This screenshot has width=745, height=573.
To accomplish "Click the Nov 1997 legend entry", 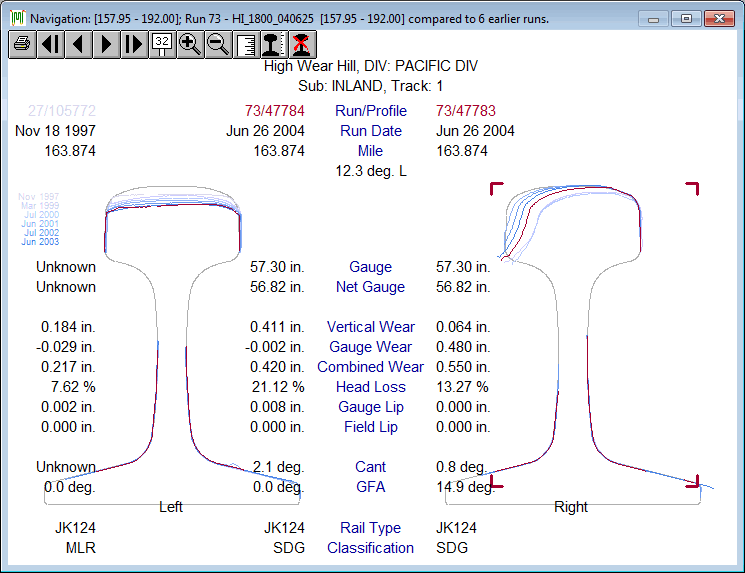I will [39, 197].
